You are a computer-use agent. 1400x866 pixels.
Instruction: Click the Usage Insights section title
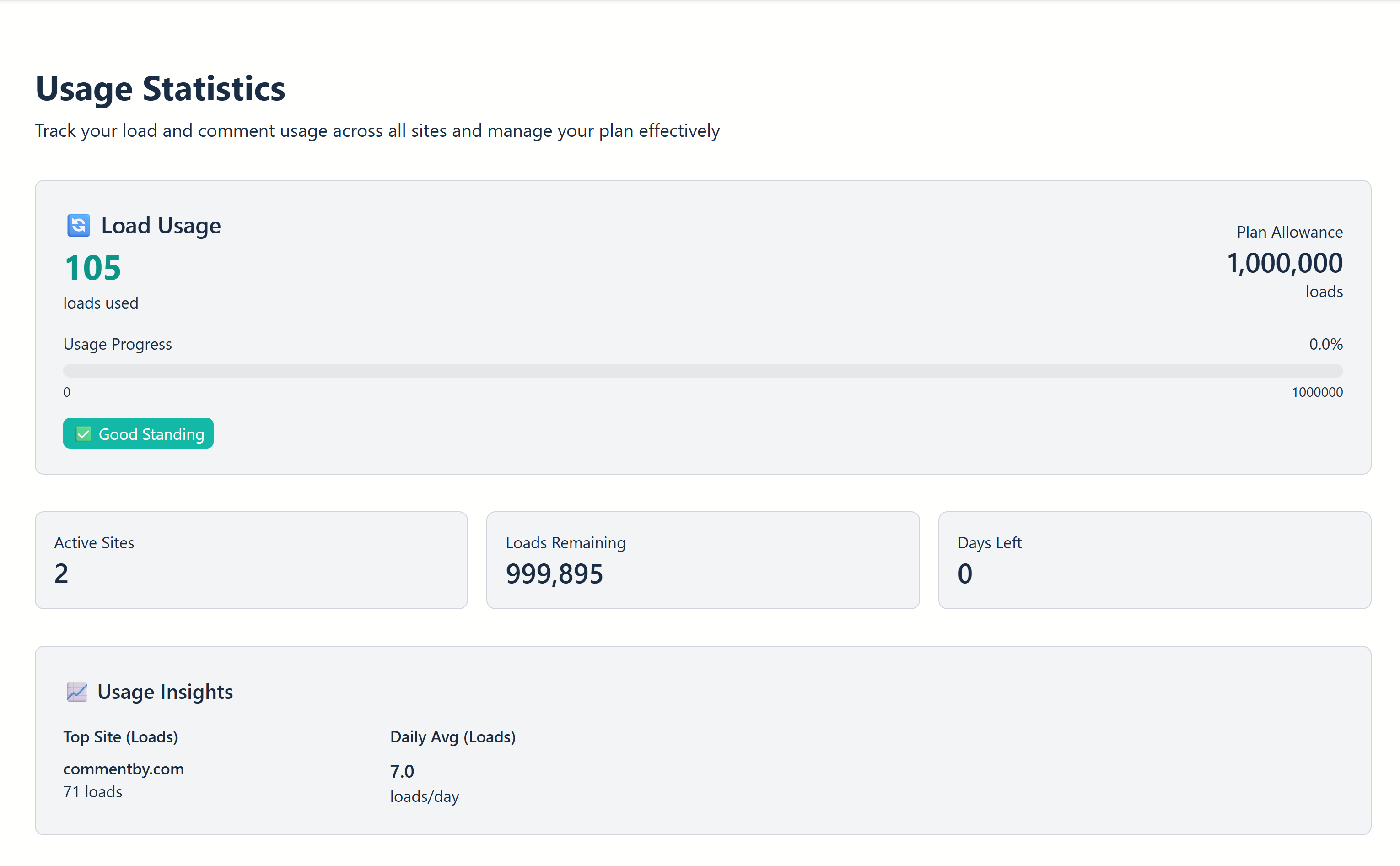(x=165, y=692)
